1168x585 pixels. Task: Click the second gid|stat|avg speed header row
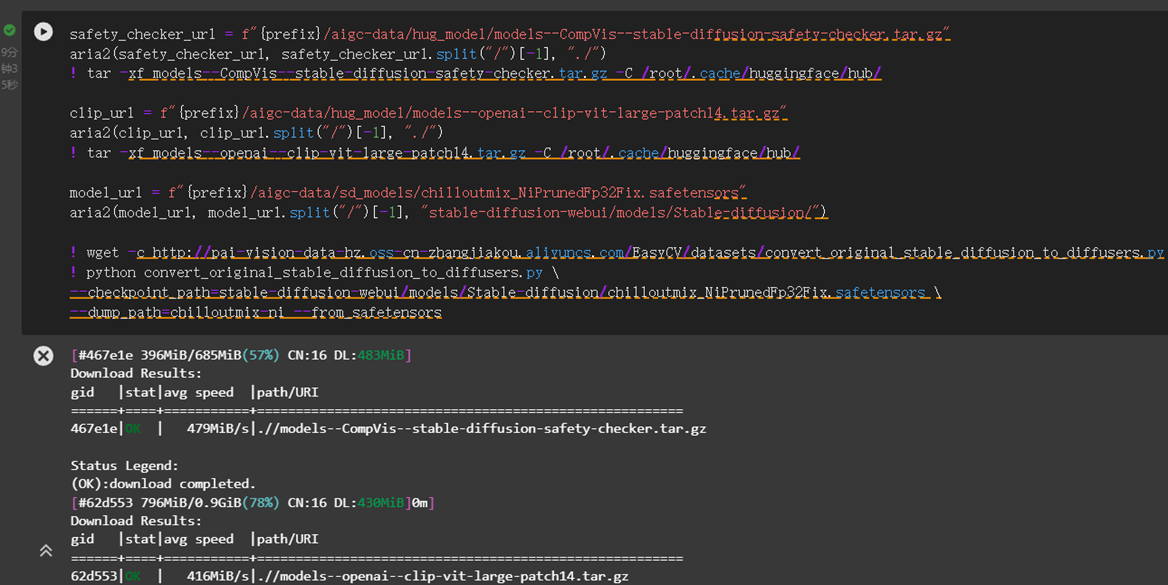[194, 539]
